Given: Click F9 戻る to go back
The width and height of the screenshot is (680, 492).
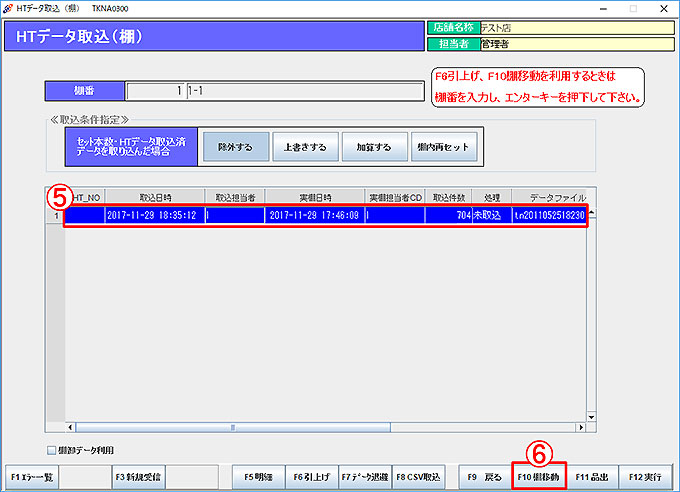Looking at the screenshot, I should coord(484,476).
